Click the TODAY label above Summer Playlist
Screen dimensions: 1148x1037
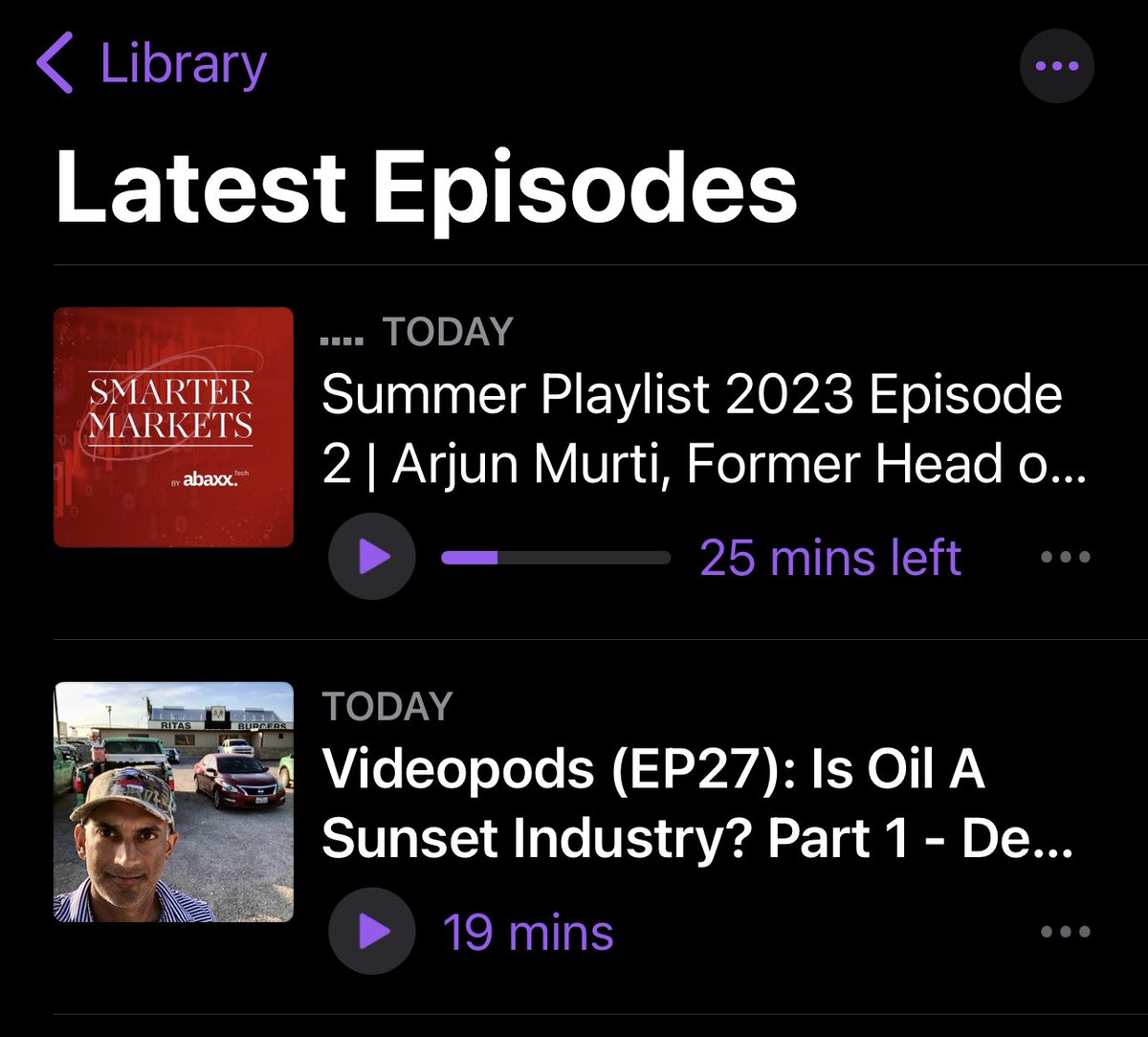[x=448, y=332]
